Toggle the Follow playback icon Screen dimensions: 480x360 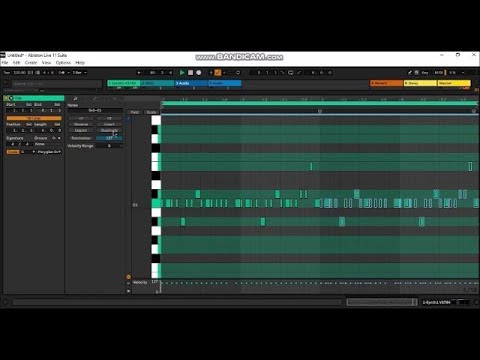(x=139, y=72)
